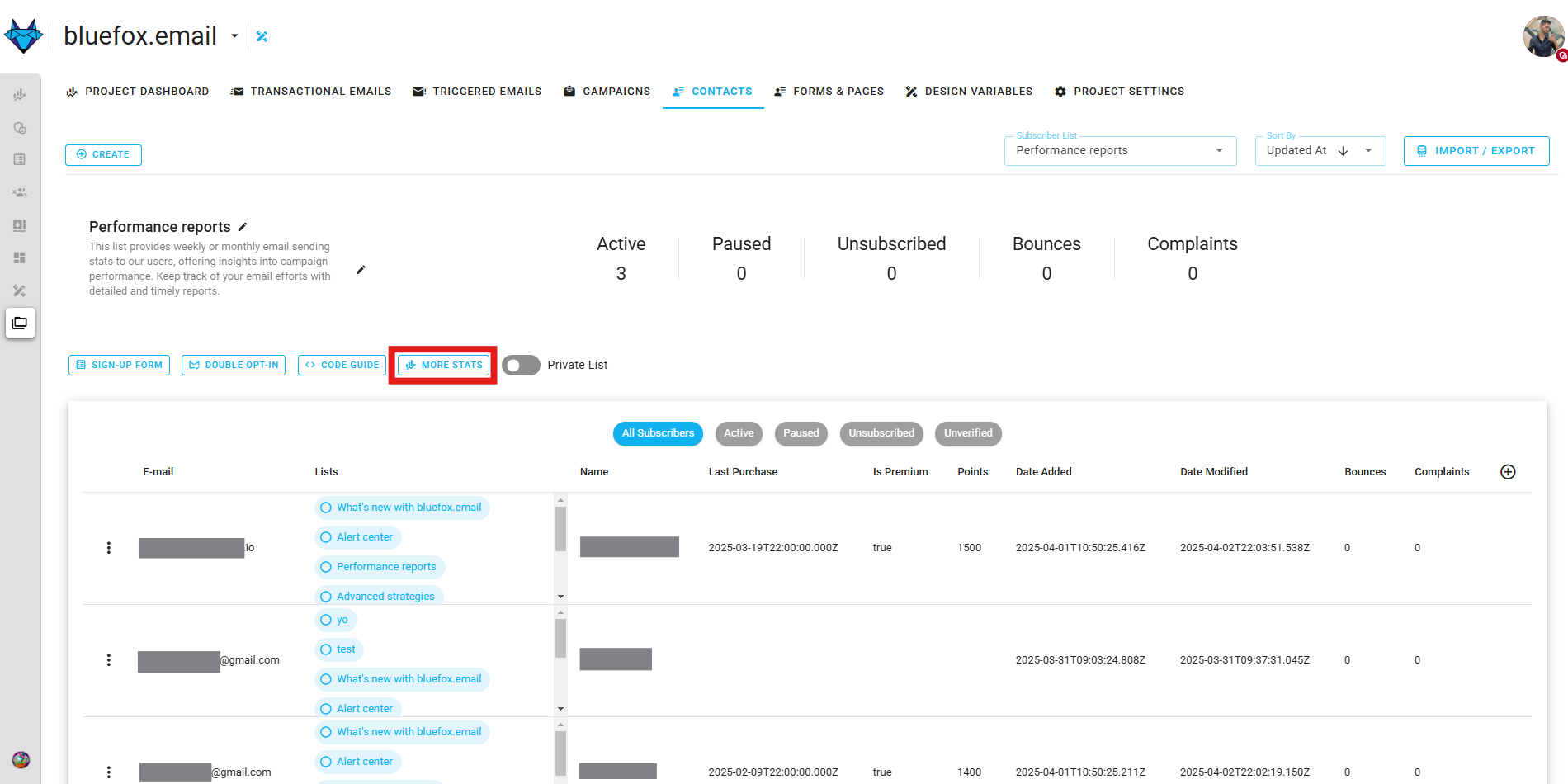Image resolution: width=1568 pixels, height=784 pixels.
Task: Open the suppressed users icon in the sidebar
Action: click(x=20, y=192)
